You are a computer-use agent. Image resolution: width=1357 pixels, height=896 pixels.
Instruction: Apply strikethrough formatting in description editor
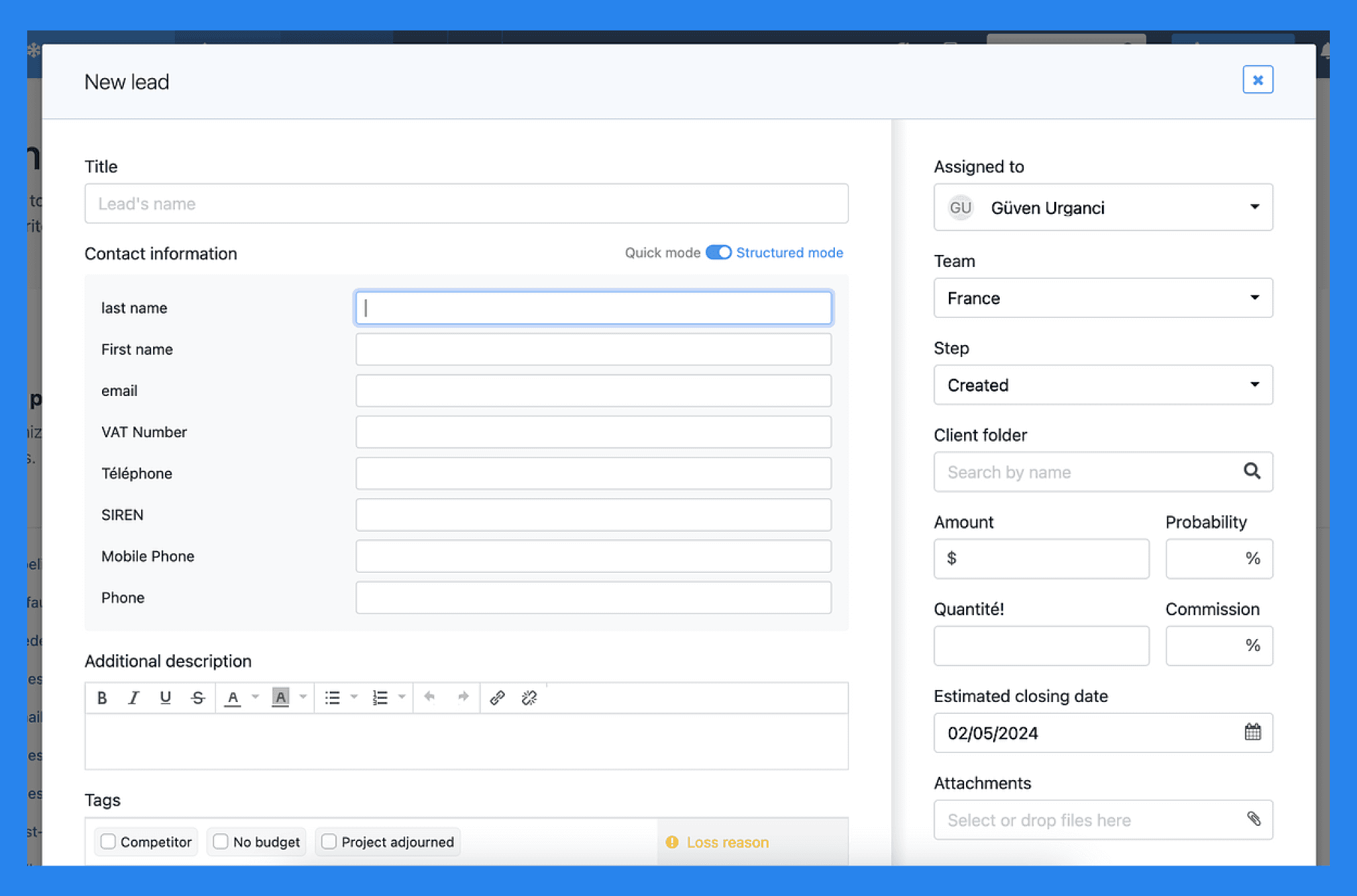197,697
